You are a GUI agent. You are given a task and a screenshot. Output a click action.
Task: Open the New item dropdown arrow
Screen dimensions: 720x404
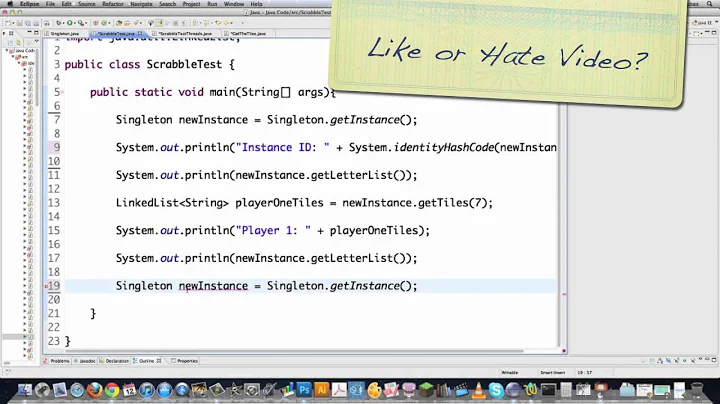(x=13, y=23)
